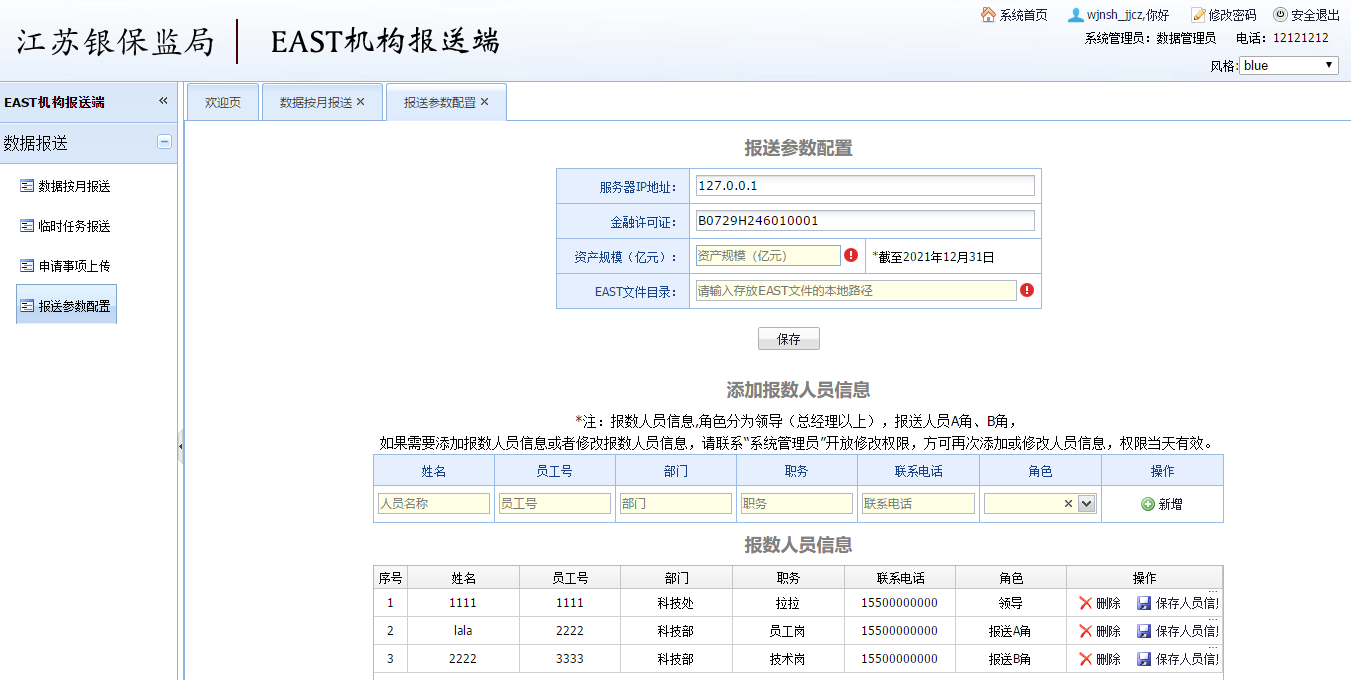This screenshot has width=1351, height=680.
Task: Focus the EAST文件目录 path input
Action: click(856, 291)
